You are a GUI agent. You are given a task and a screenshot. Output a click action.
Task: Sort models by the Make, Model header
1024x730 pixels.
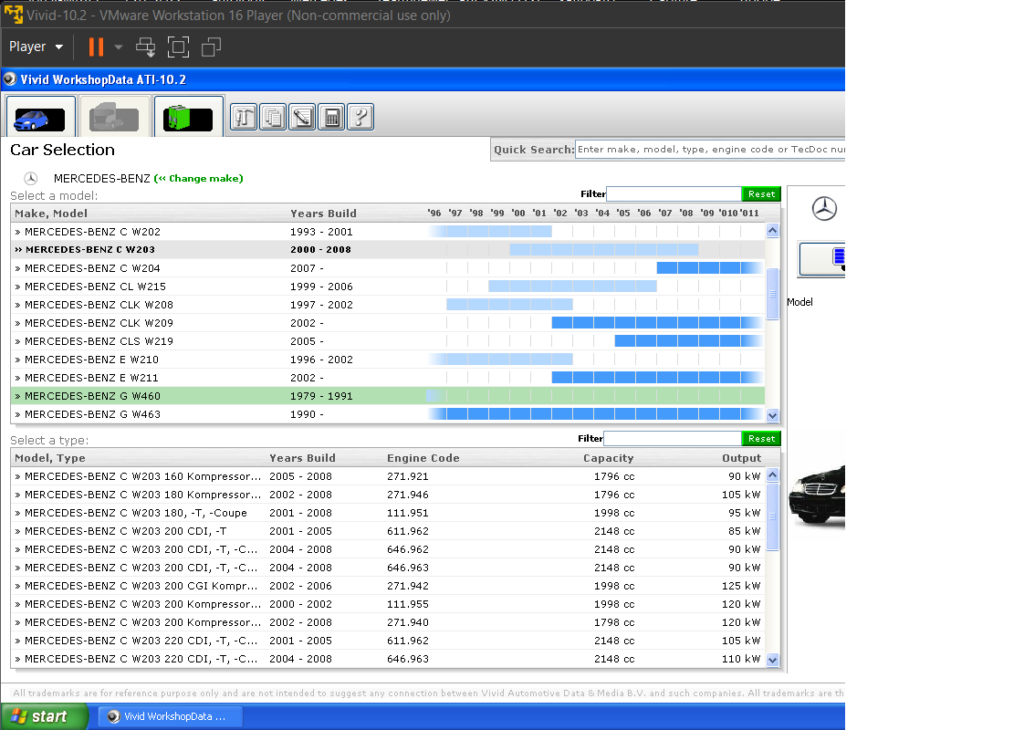51,214
